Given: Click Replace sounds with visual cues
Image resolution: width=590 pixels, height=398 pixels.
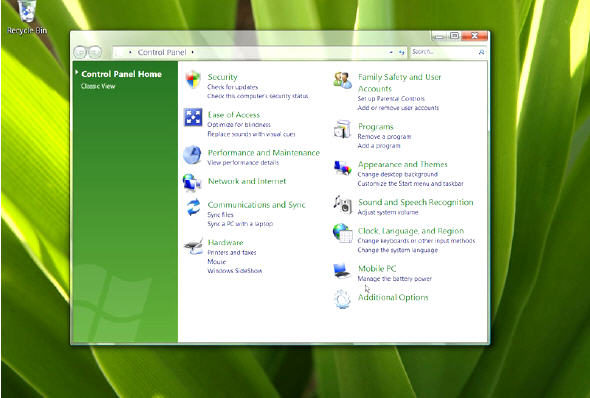Looking at the screenshot, I should [x=251, y=134].
